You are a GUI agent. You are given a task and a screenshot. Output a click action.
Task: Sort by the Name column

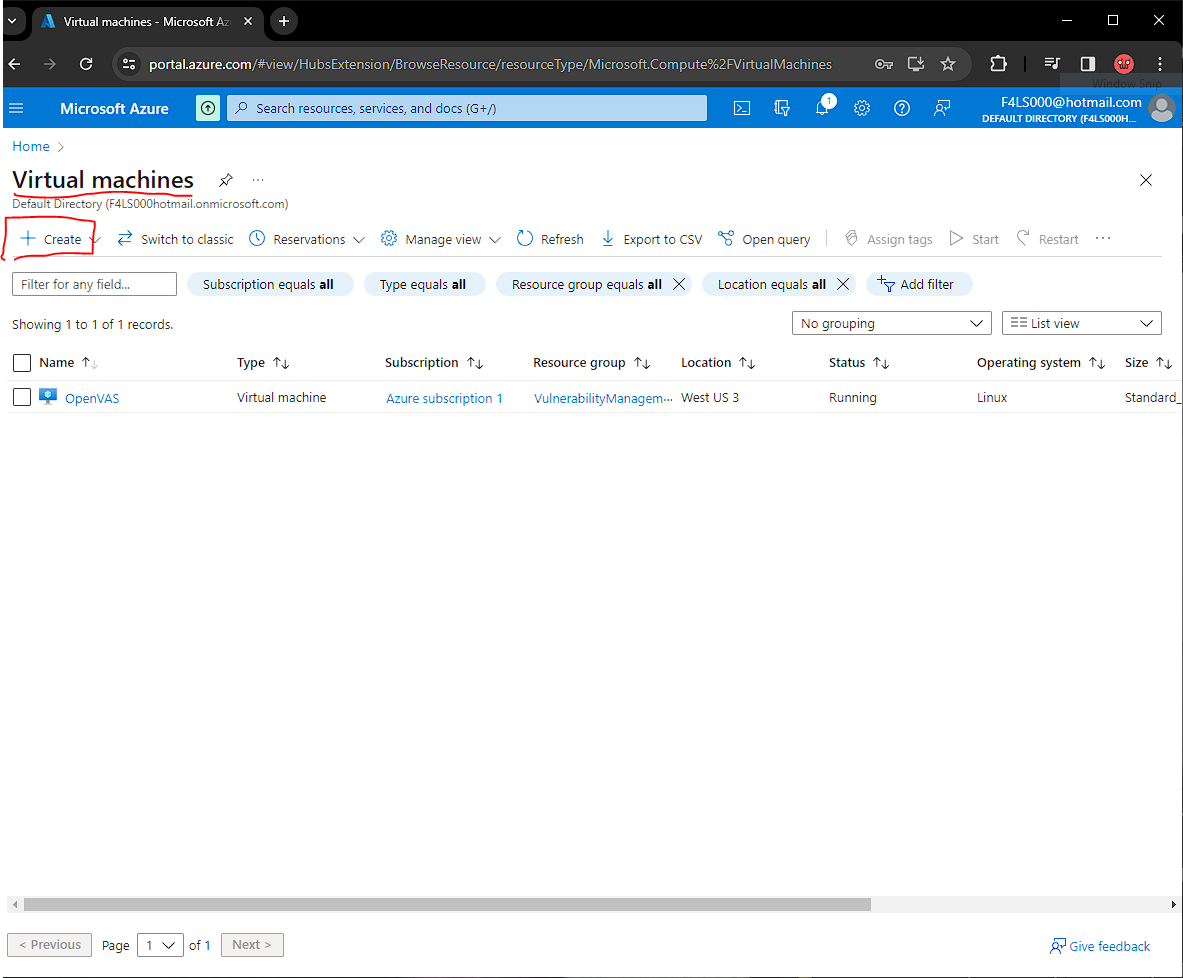pyautogui.click(x=68, y=363)
